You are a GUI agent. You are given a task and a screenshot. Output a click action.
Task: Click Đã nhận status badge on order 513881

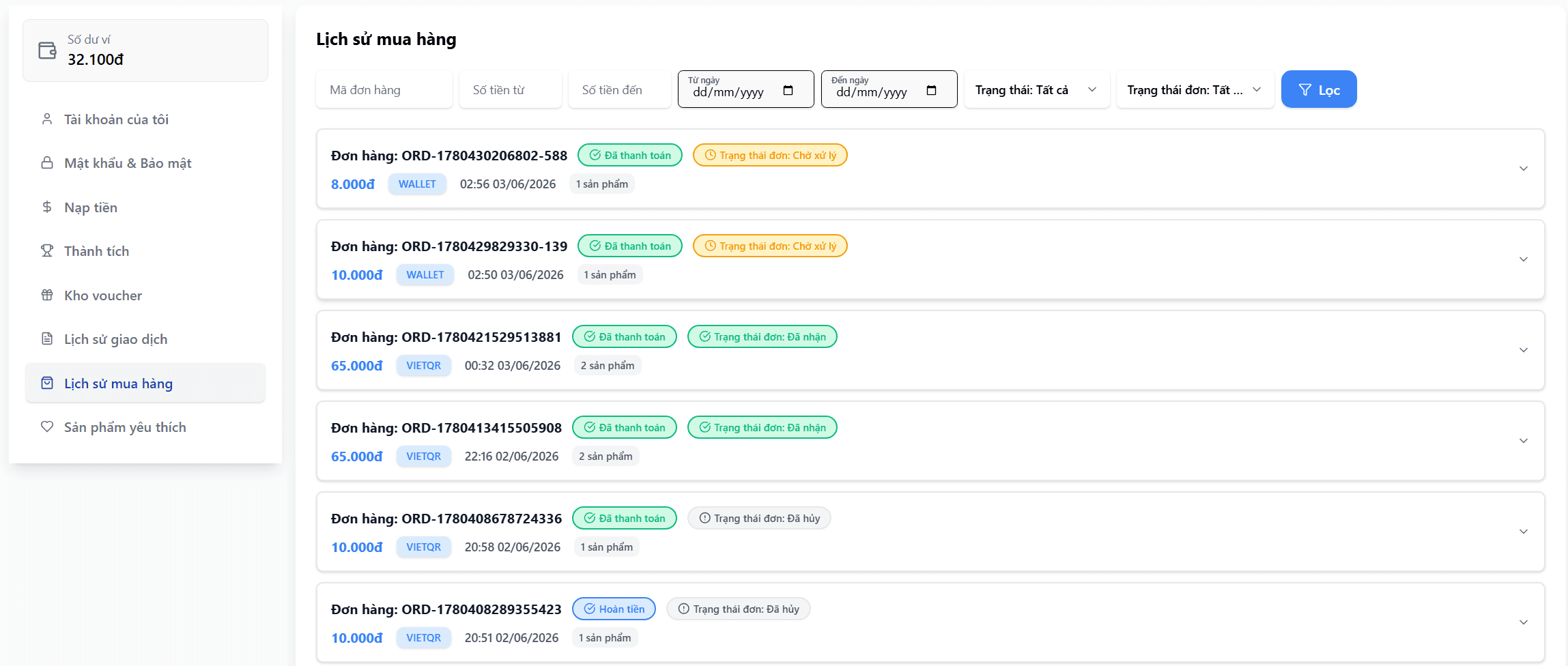click(x=762, y=336)
